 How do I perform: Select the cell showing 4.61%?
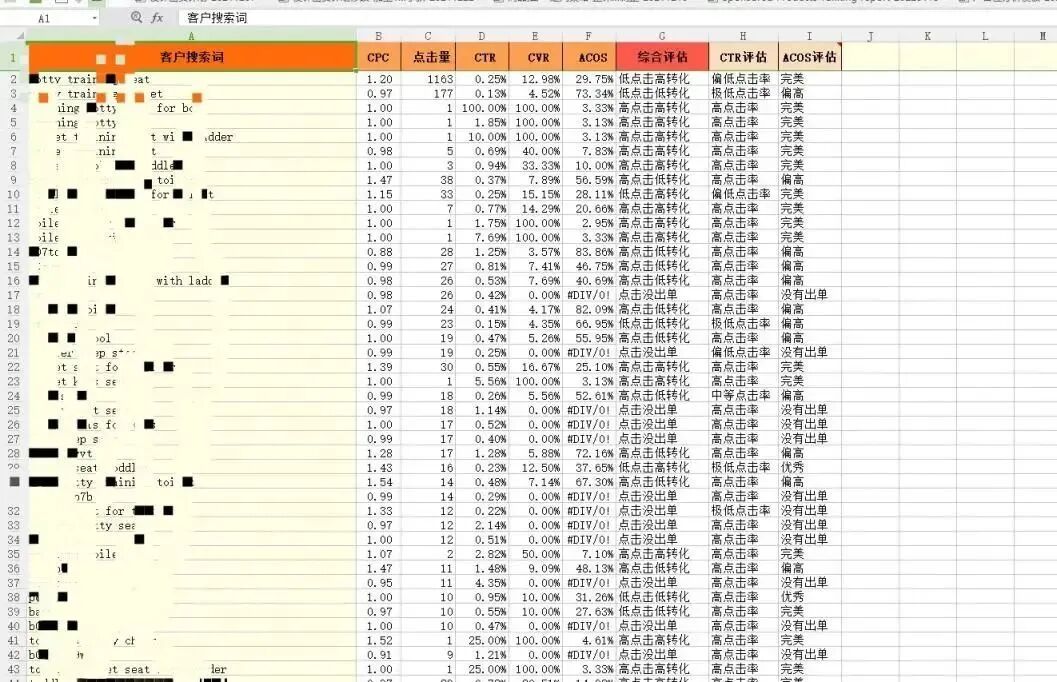coord(588,640)
